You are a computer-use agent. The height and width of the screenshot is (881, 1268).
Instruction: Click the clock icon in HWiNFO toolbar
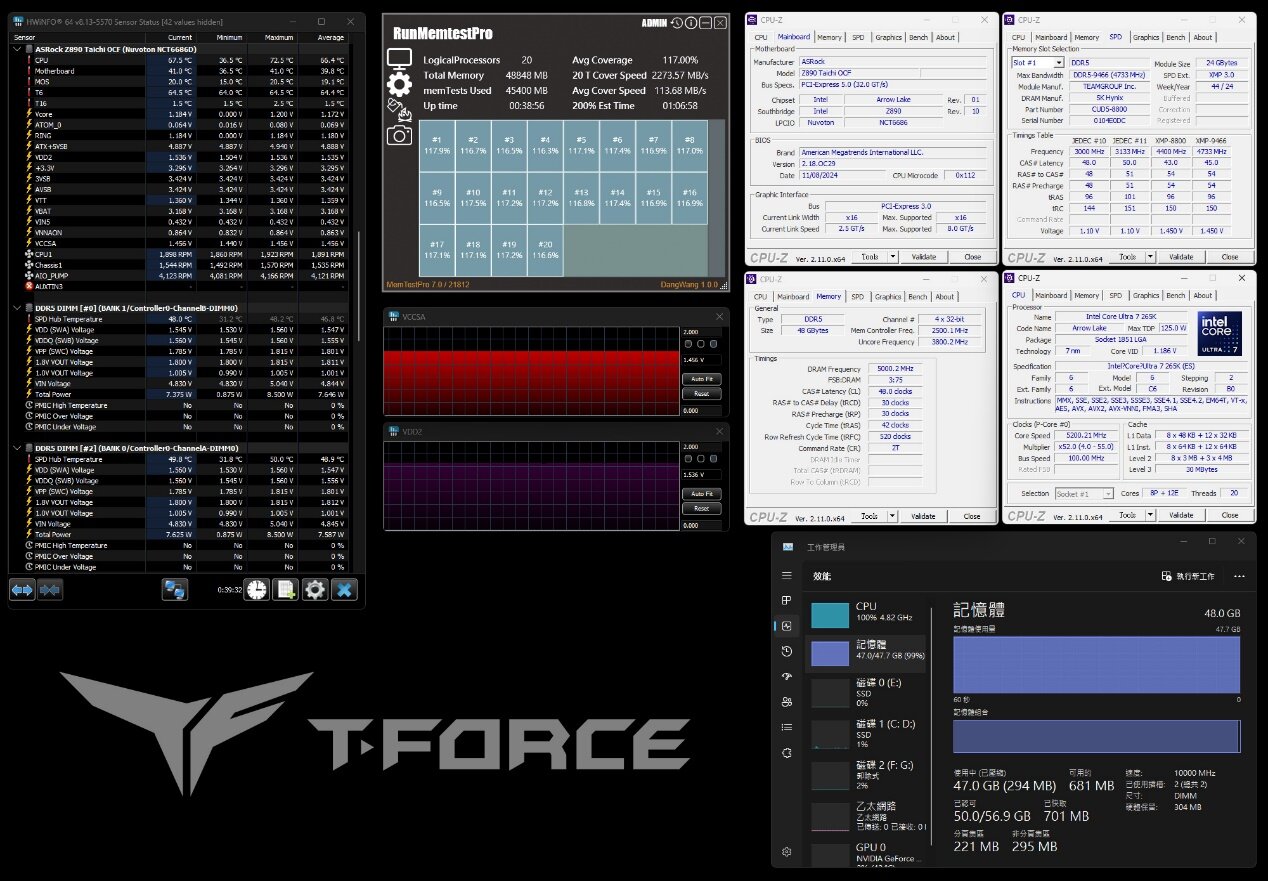[x=257, y=590]
